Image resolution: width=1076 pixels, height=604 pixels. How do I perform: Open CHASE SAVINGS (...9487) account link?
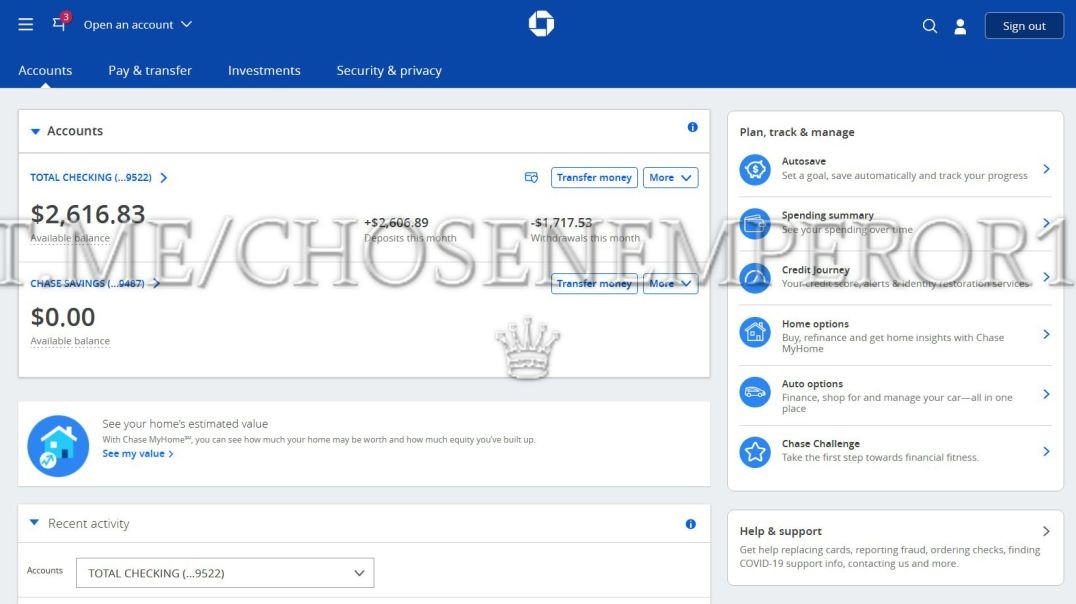pos(87,283)
